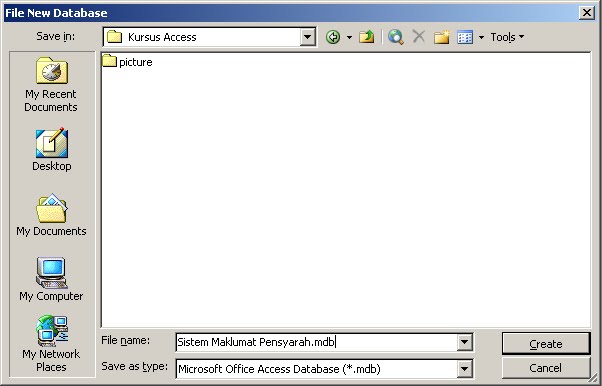The image size is (602, 386).
Task: Click the Delete X icon in toolbar
Action: click(x=418, y=37)
